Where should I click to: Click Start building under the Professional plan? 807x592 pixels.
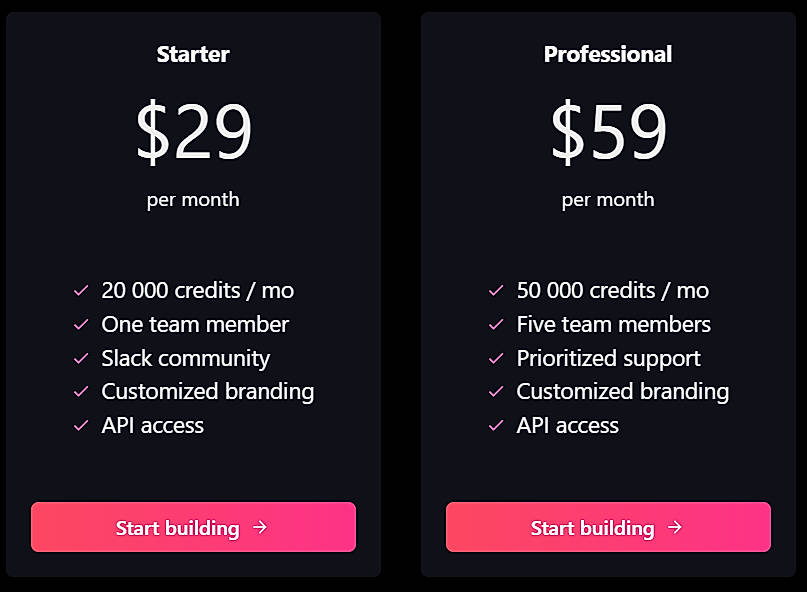(x=608, y=527)
